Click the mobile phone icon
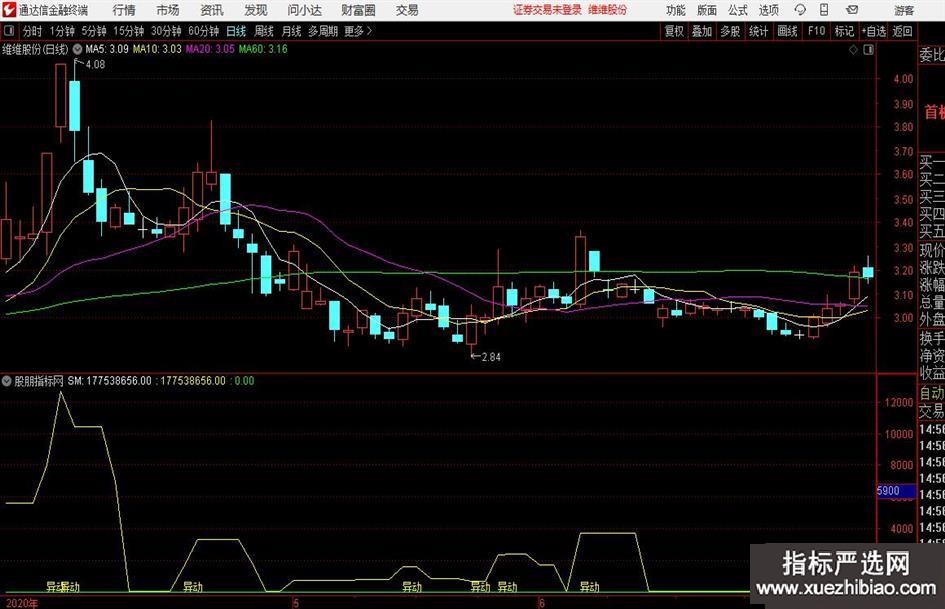Viewport: 945px width, 609px height. tap(824, 10)
